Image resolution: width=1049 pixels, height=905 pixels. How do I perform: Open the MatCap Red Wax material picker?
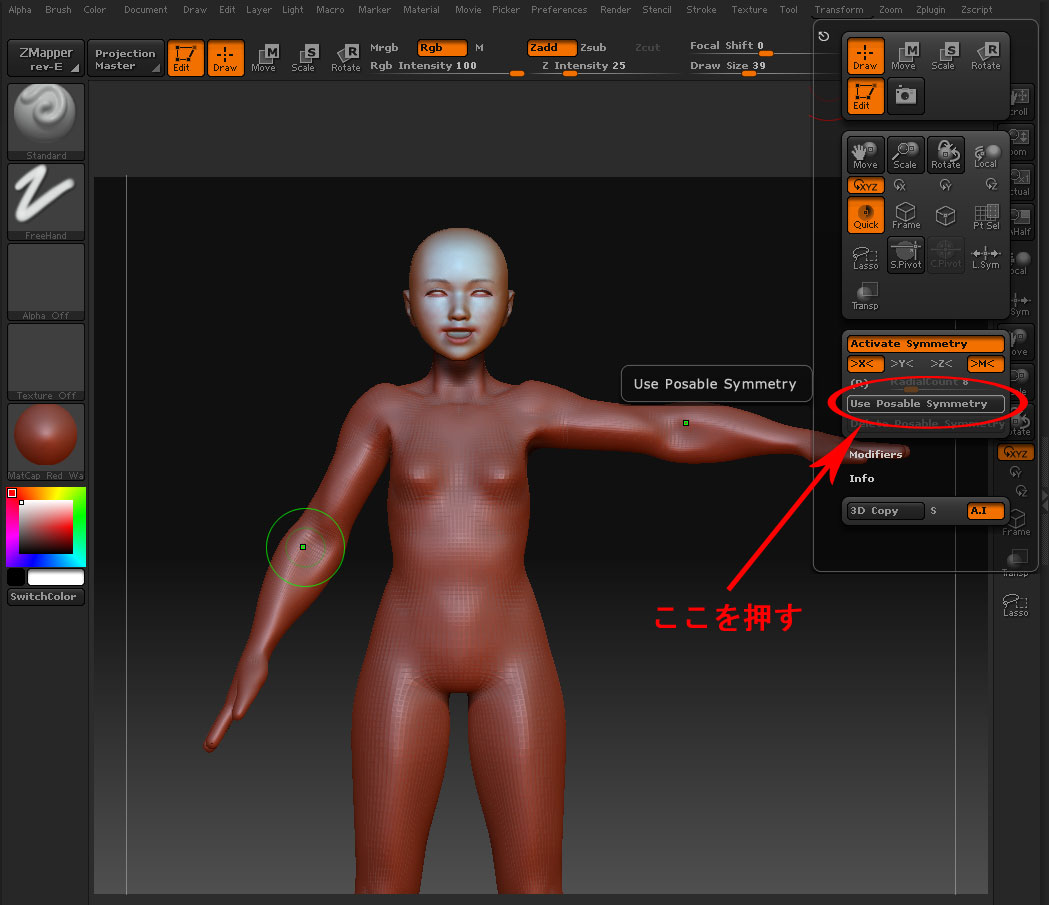pos(45,442)
